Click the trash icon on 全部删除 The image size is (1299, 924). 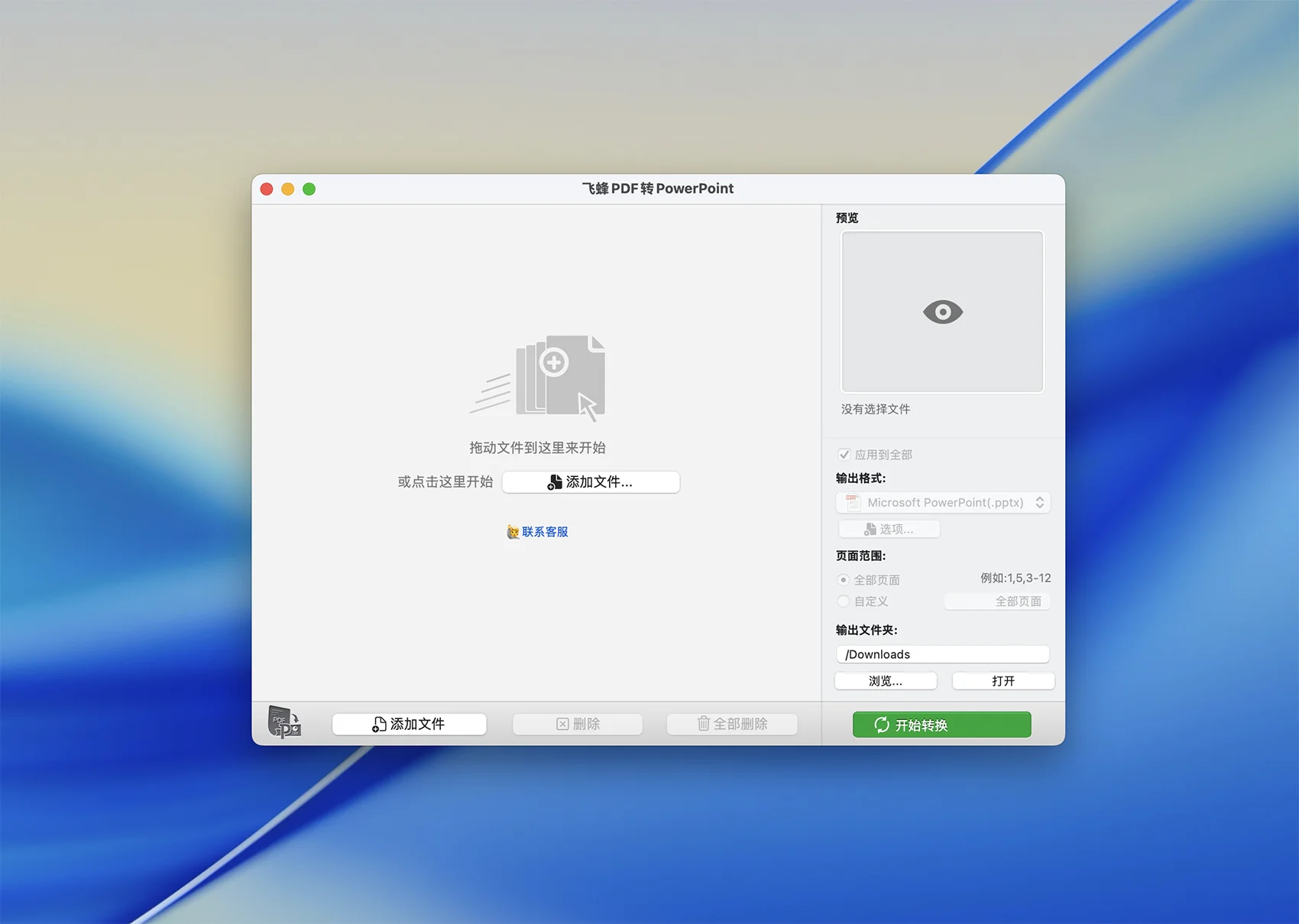click(x=703, y=724)
